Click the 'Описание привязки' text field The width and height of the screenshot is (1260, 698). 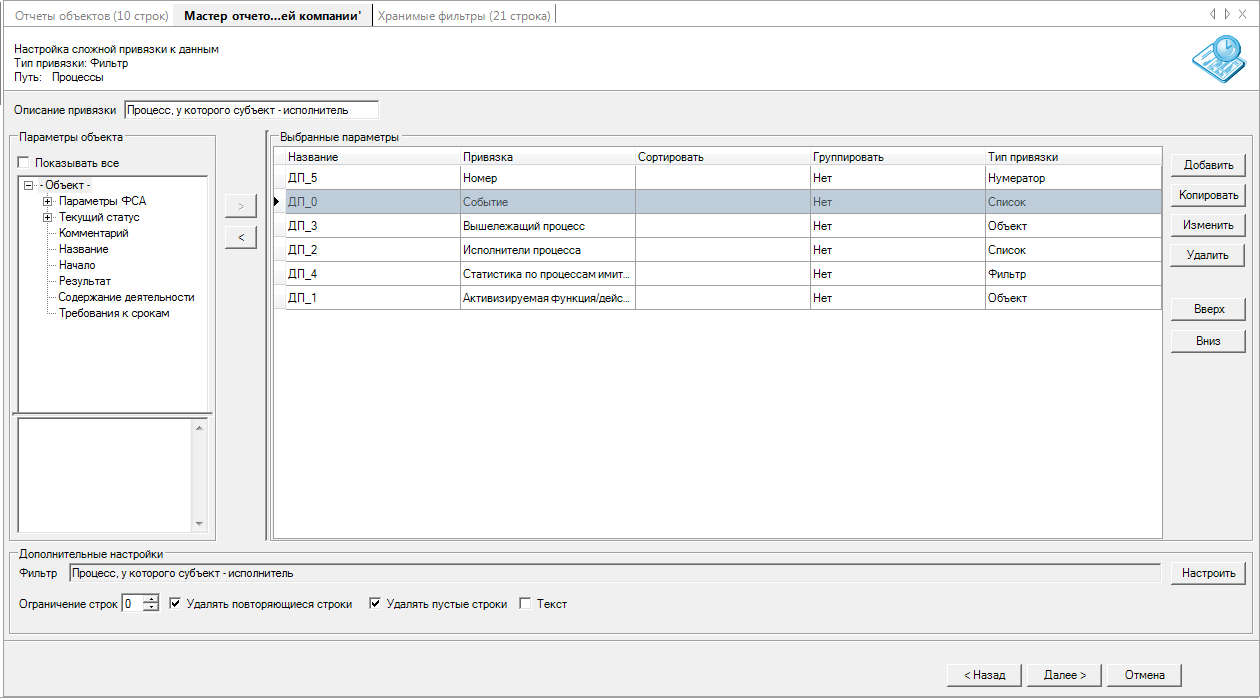[251, 110]
